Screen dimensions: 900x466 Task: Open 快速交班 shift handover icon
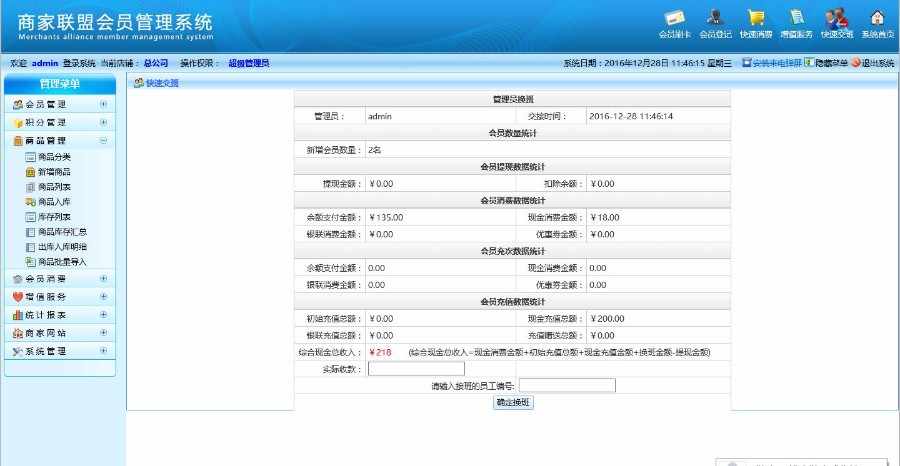pos(837,18)
